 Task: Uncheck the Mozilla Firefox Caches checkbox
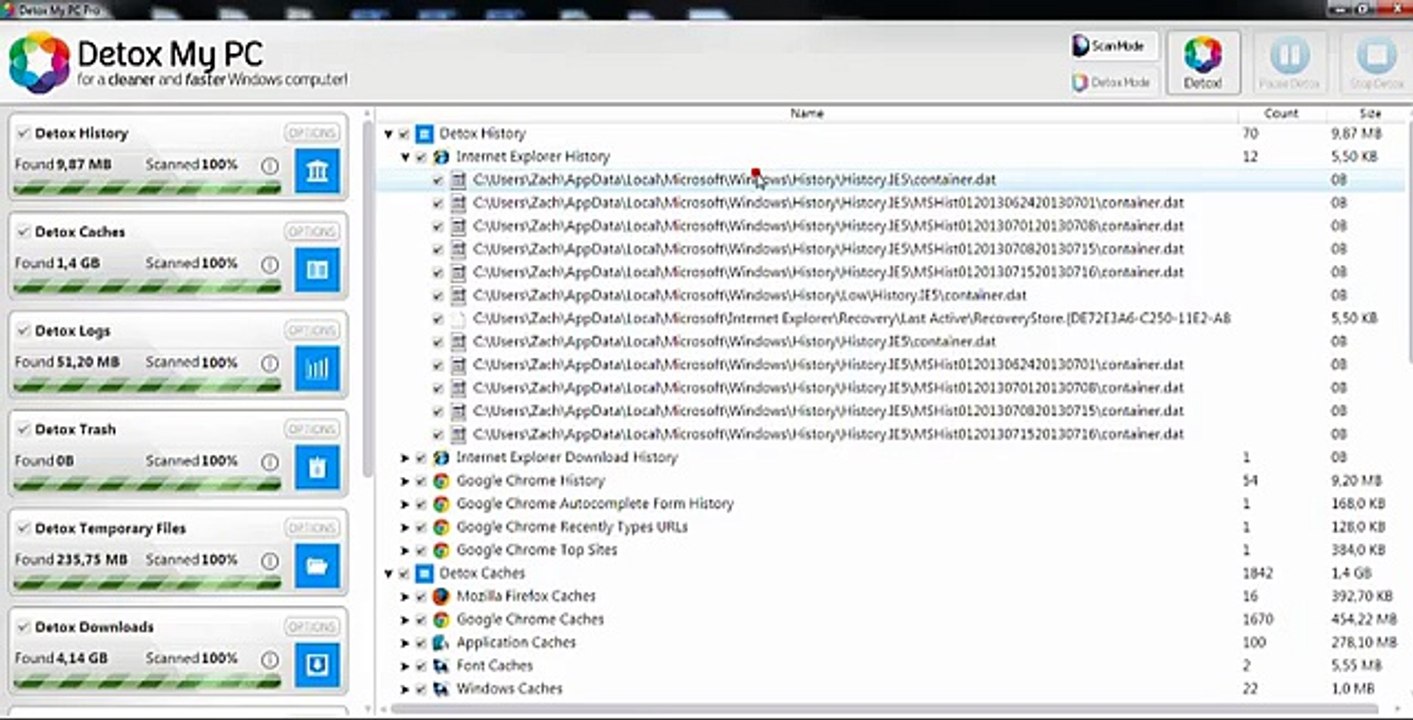pyautogui.click(x=421, y=597)
